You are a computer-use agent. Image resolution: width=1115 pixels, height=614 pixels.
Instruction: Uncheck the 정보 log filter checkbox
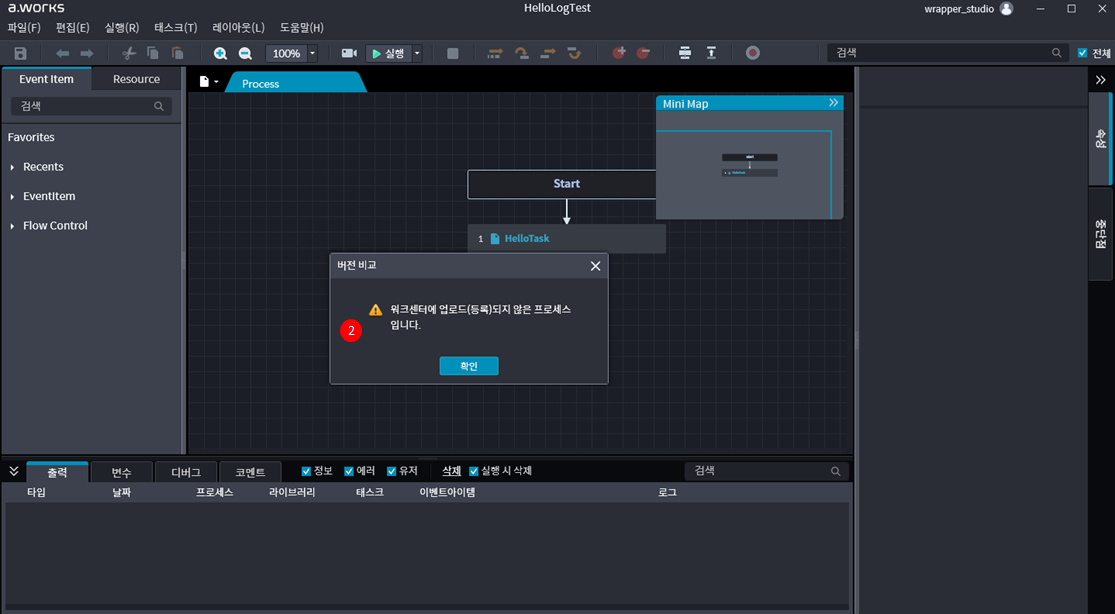[307, 471]
